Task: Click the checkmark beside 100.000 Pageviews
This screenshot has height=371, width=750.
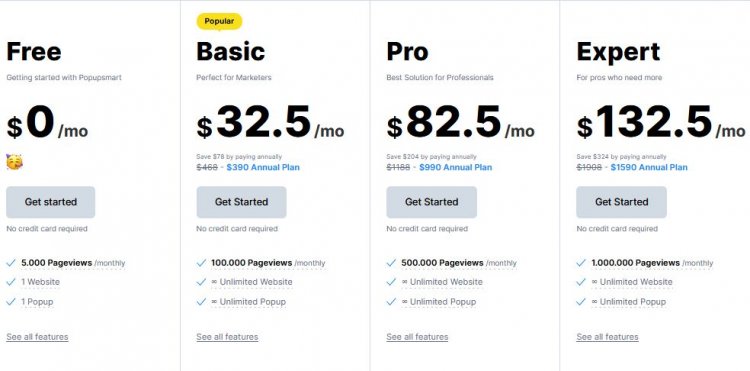Action: 201,263
